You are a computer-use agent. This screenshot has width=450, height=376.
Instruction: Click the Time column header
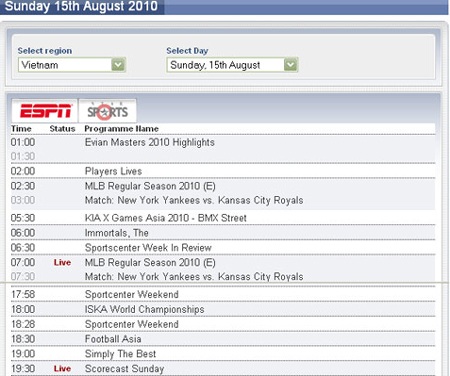coord(21,129)
